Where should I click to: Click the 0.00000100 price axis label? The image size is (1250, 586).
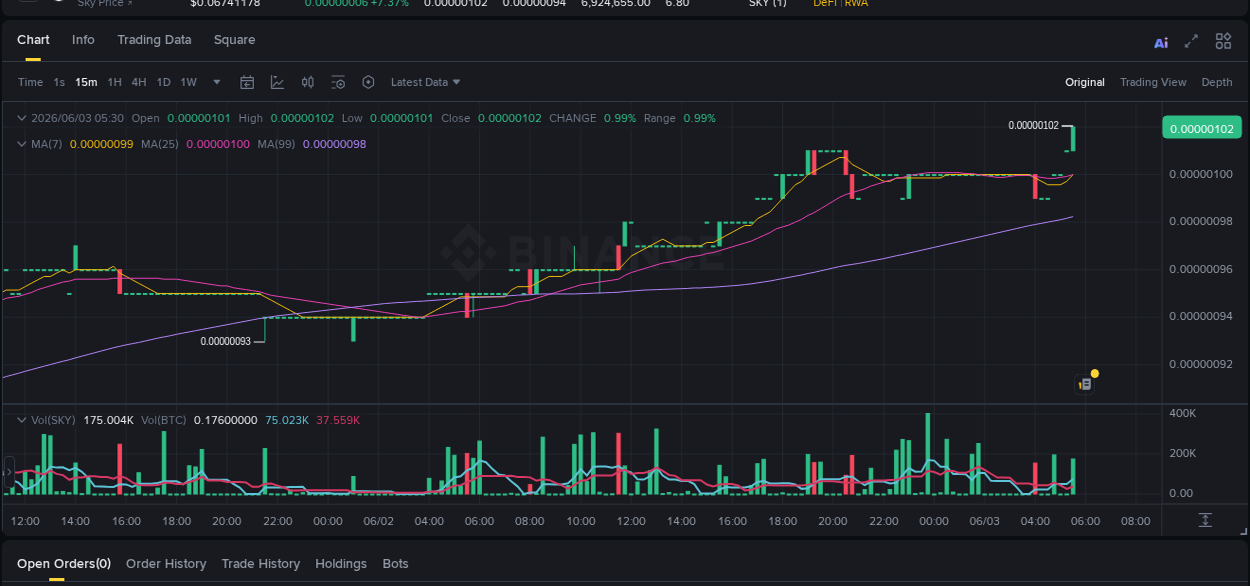coord(1201,174)
